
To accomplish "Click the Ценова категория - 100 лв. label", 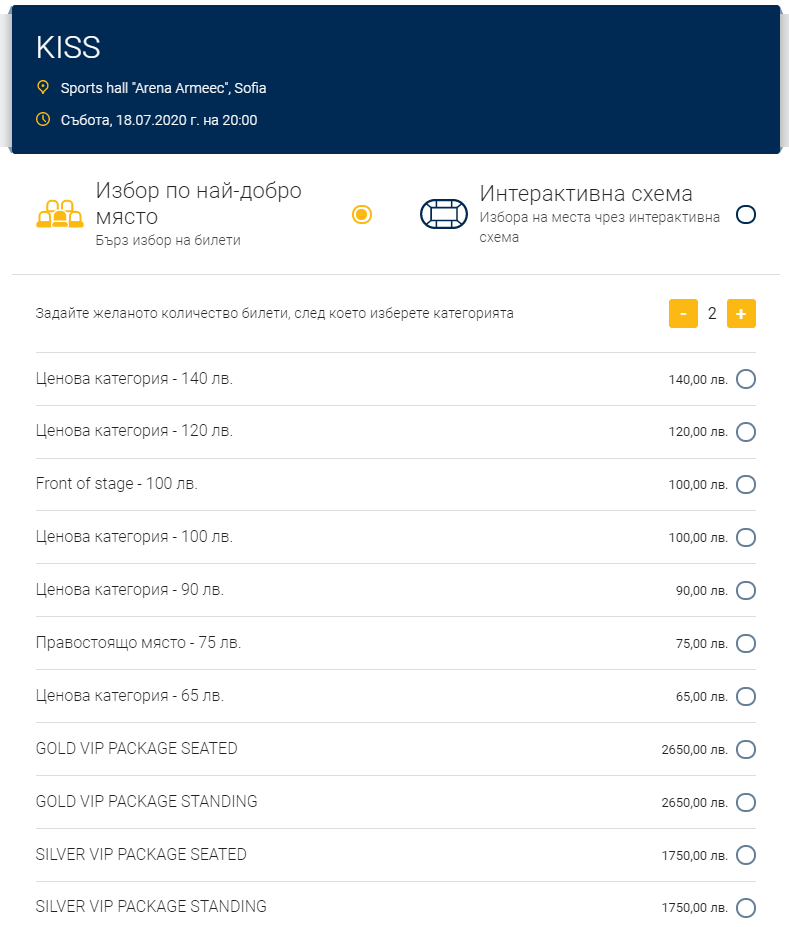I will pyautogui.click(x=134, y=536).
